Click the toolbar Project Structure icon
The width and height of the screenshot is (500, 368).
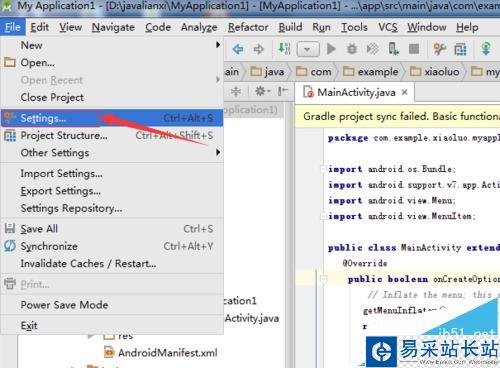[460, 50]
